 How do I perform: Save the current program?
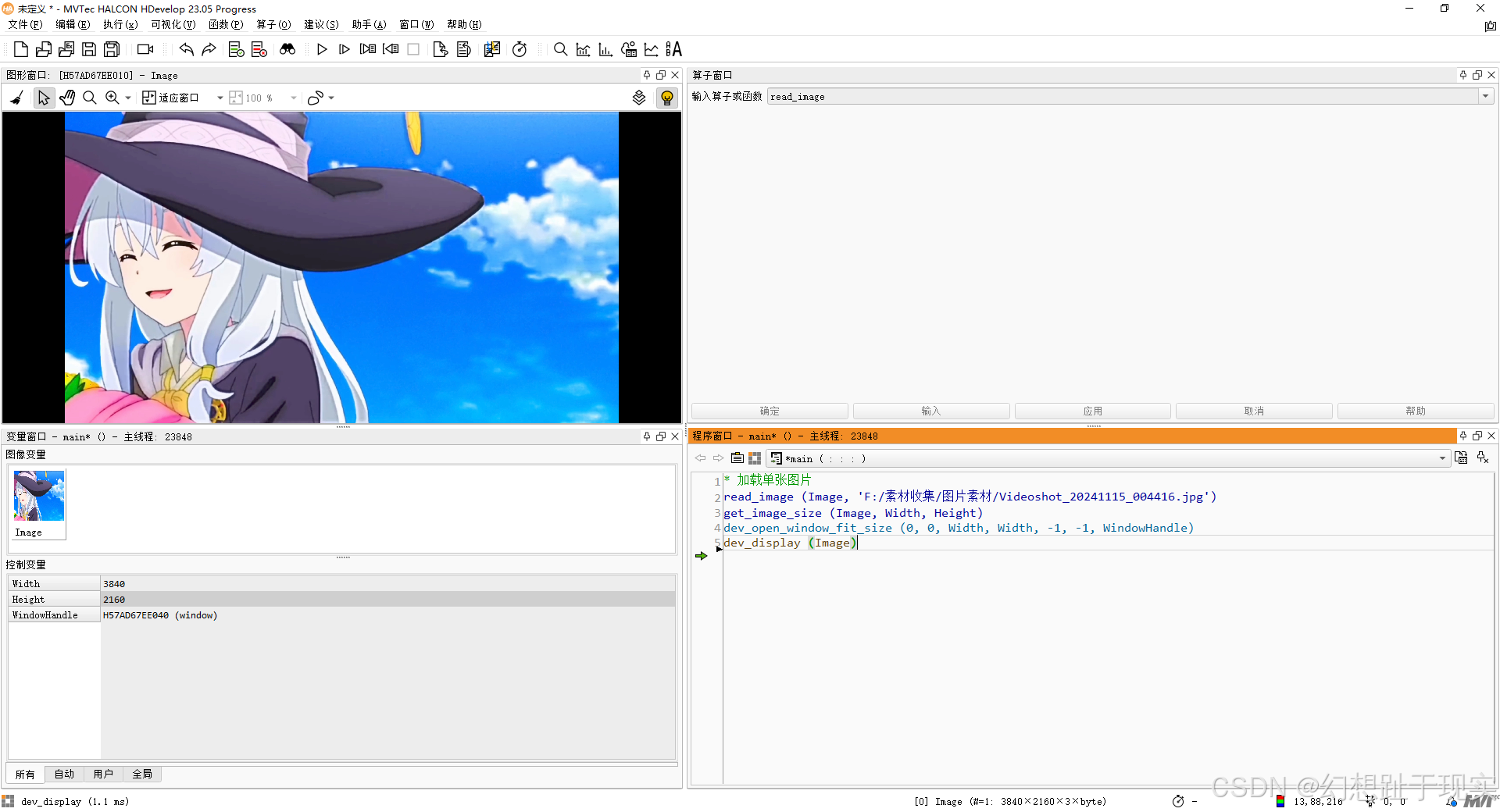[x=89, y=50]
